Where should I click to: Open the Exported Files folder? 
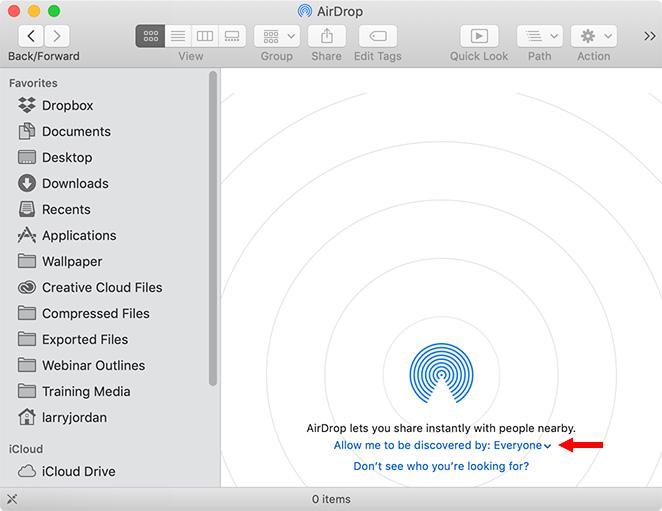click(73, 340)
